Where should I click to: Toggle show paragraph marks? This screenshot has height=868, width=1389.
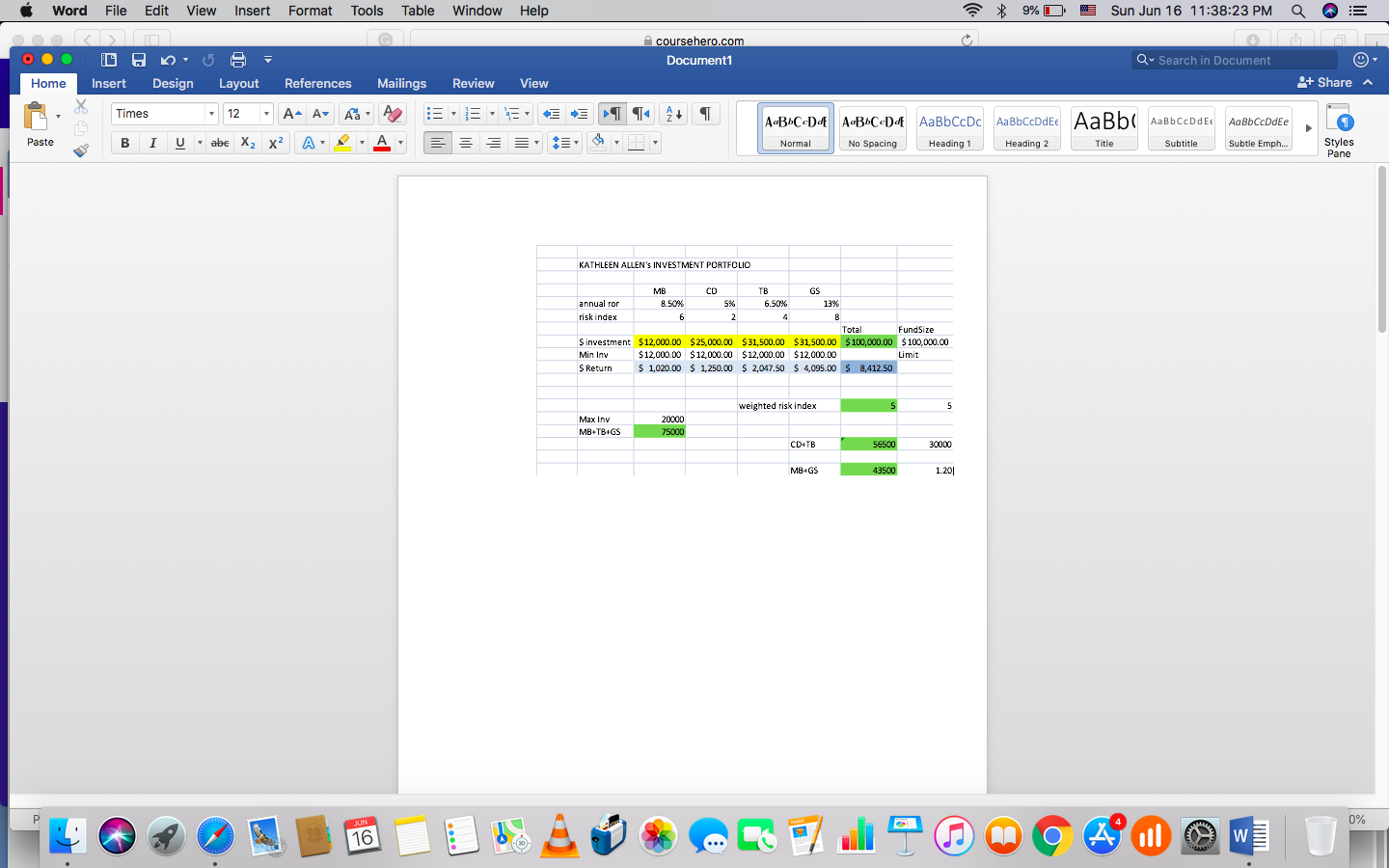coord(706,114)
